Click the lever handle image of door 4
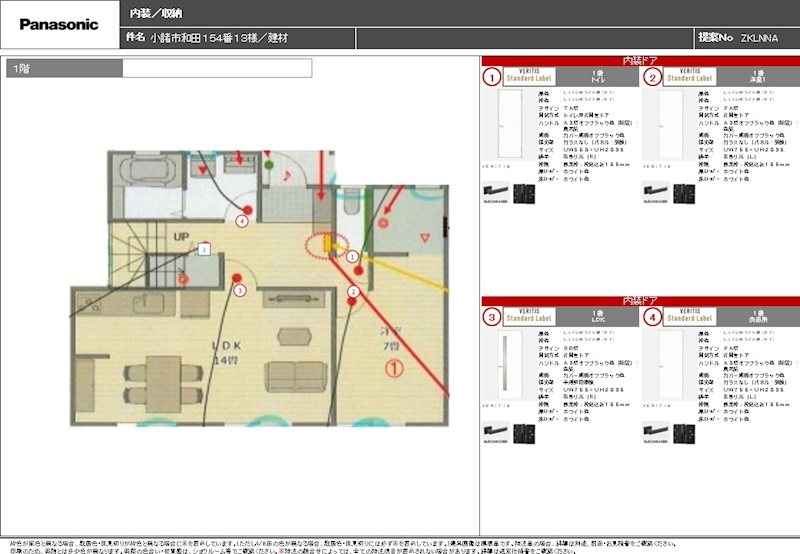This screenshot has height=554, width=800. coord(656,433)
